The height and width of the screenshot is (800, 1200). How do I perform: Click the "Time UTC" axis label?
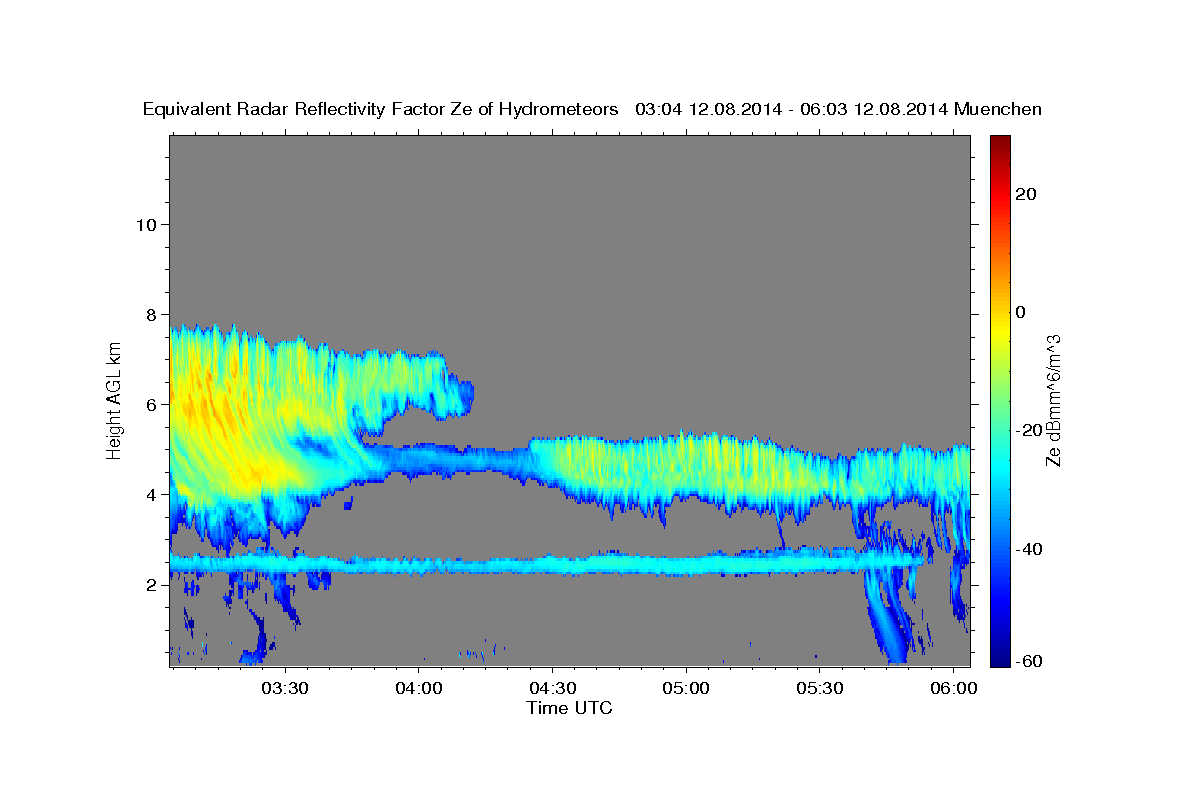569,708
